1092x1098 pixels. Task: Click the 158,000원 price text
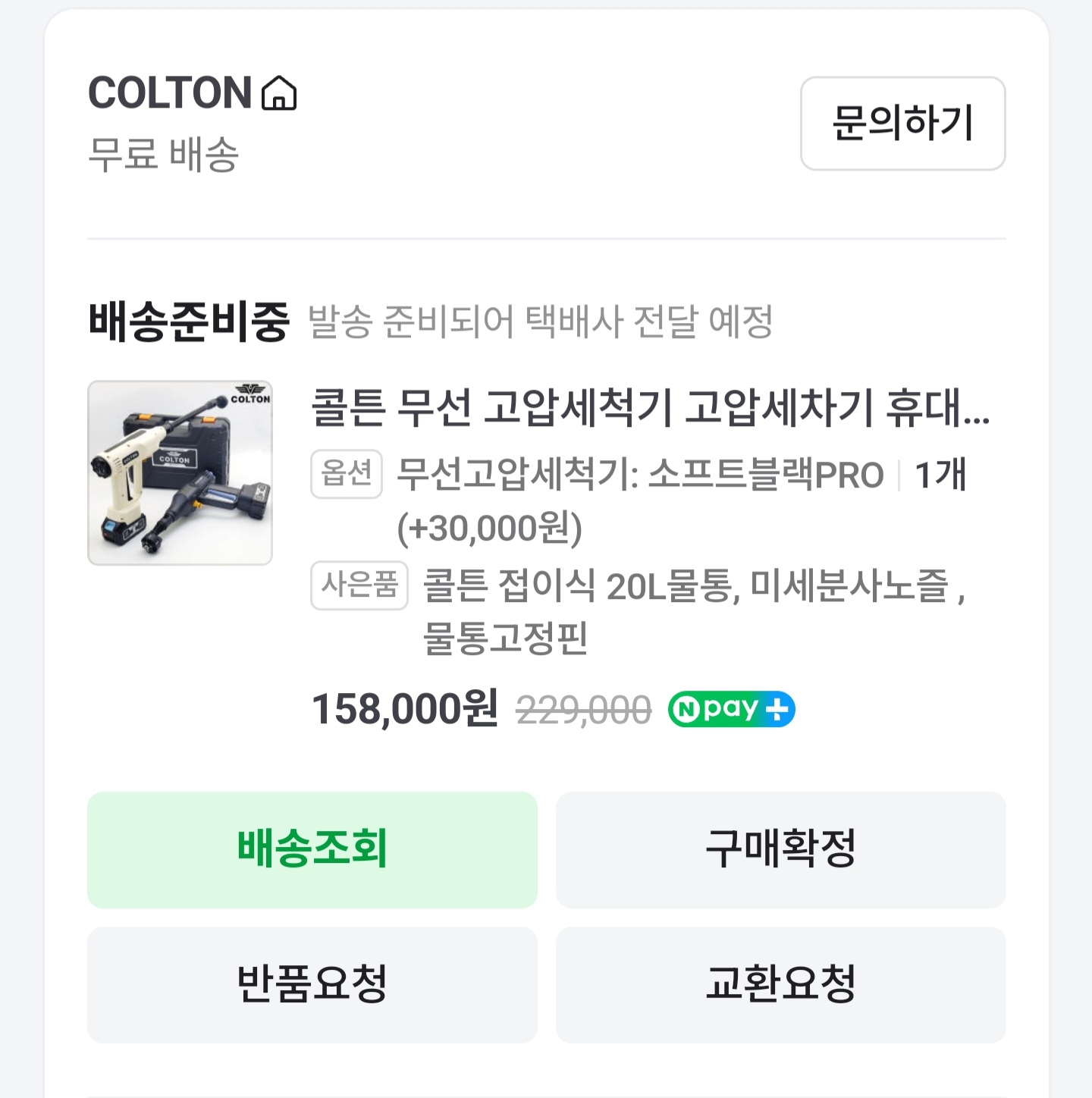(405, 709)
